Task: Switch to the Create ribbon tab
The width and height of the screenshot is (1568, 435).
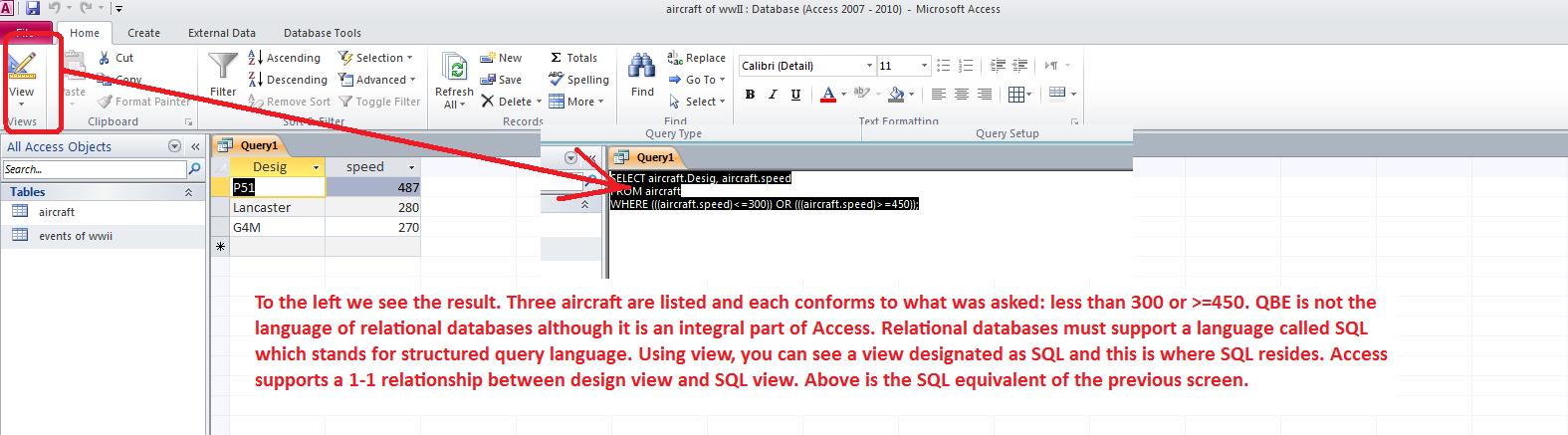Action: point(143,33)
